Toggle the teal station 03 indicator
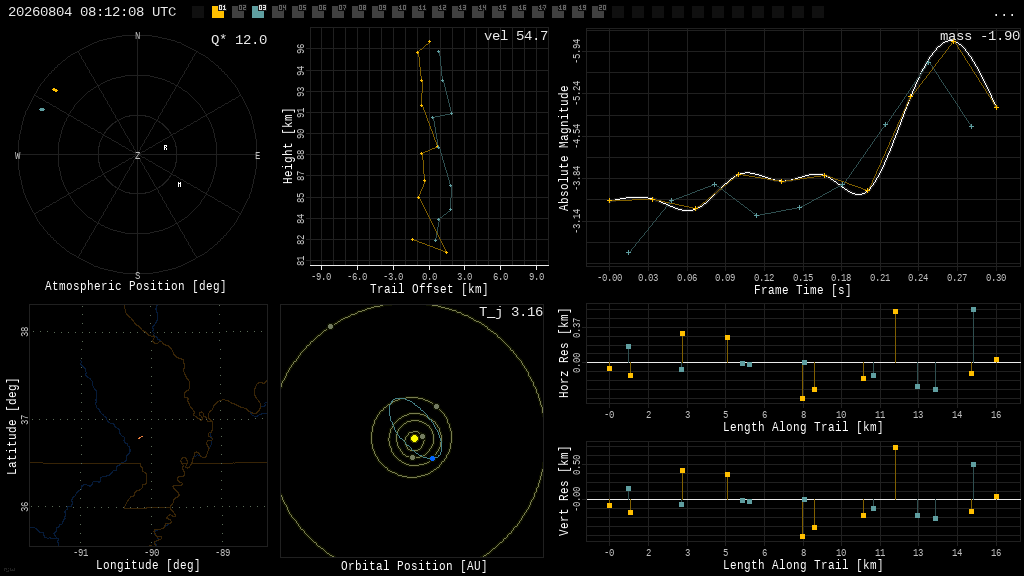 [258, 11]
